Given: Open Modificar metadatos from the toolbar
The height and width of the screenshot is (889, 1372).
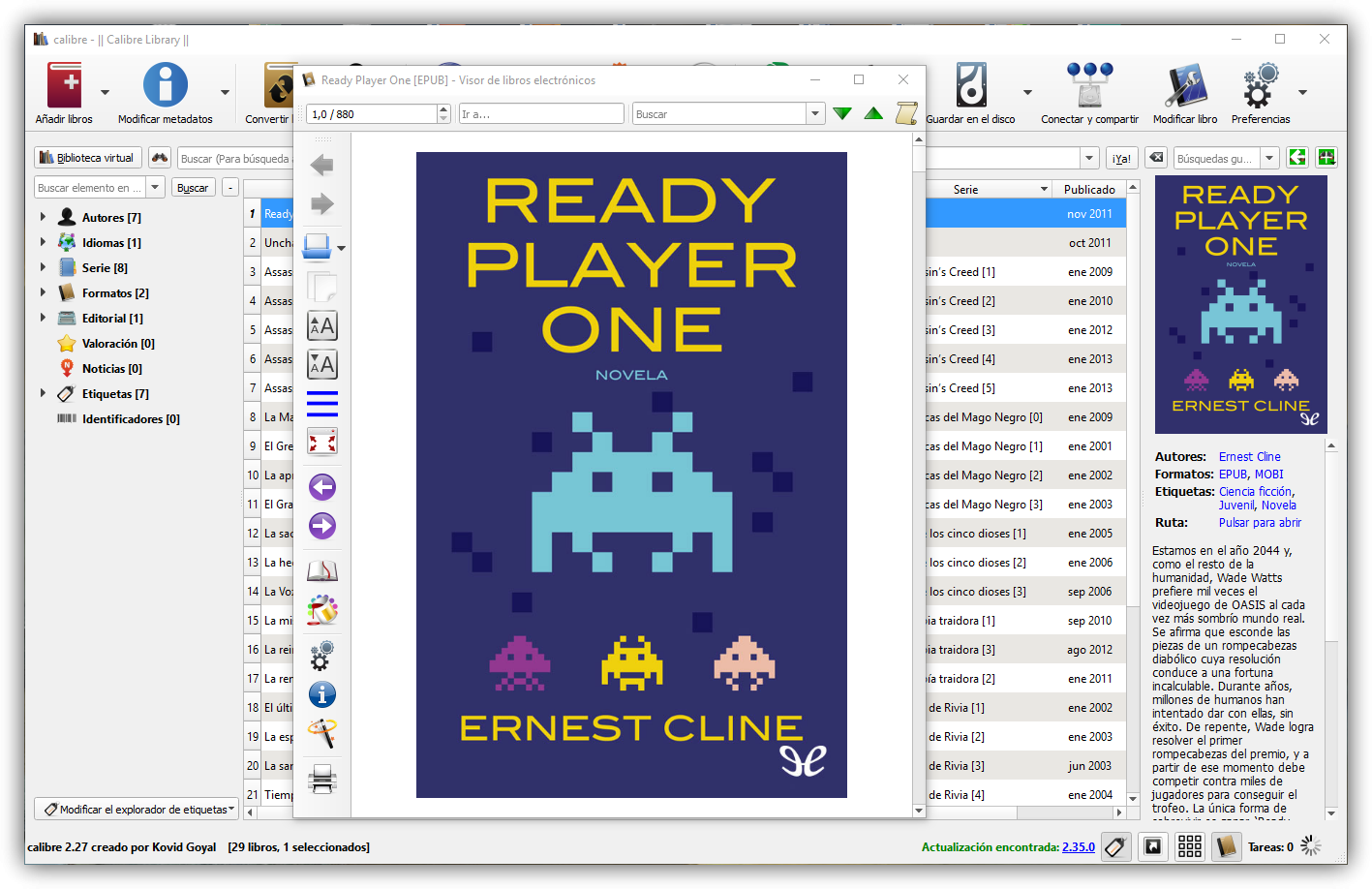Looking at the screenshot, I should [x=166, y=85].
